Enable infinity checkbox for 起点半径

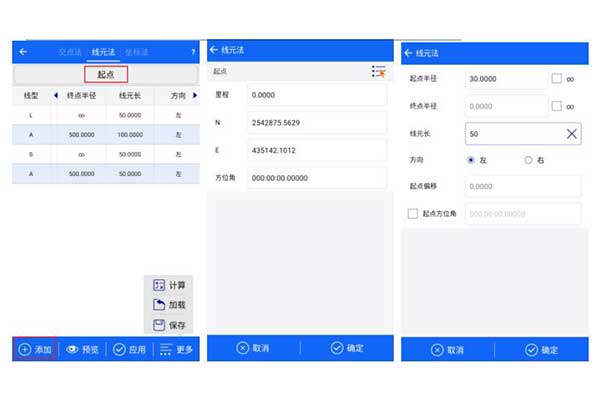click(556, 79)
